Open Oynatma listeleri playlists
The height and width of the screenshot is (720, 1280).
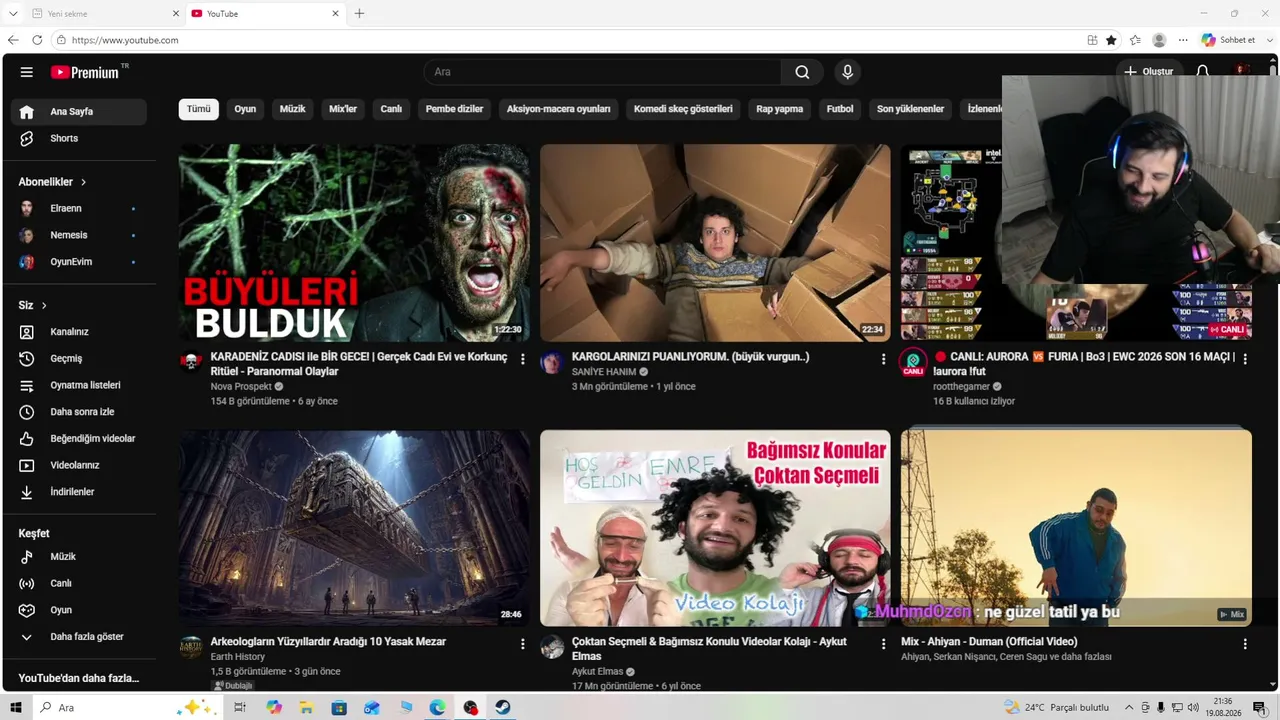(79, 385)
